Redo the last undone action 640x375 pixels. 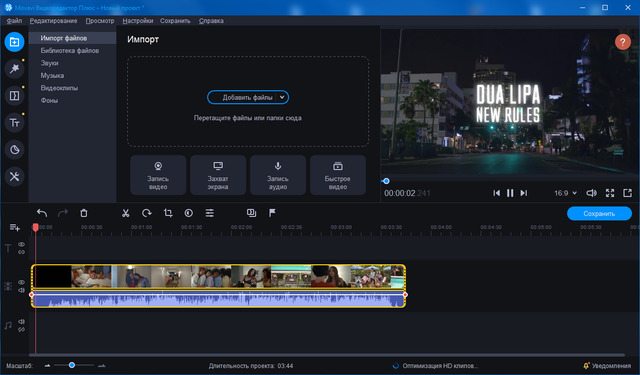pos(62,213)
